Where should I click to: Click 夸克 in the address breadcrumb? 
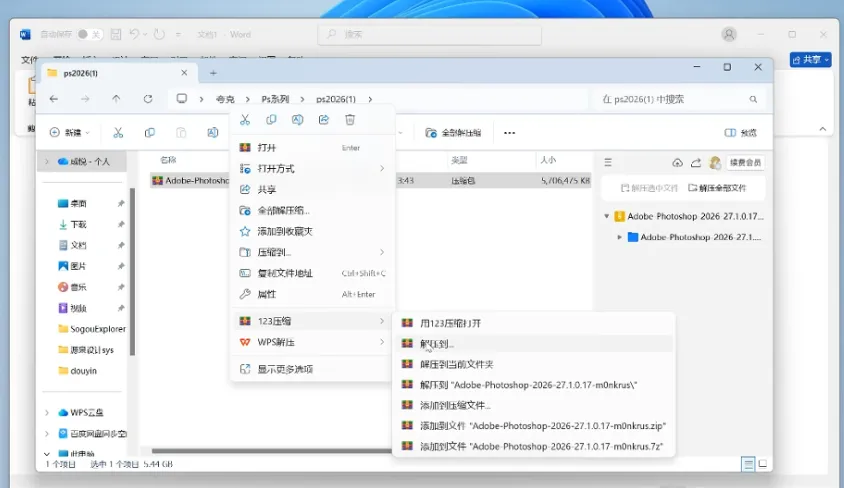point(225,100)
